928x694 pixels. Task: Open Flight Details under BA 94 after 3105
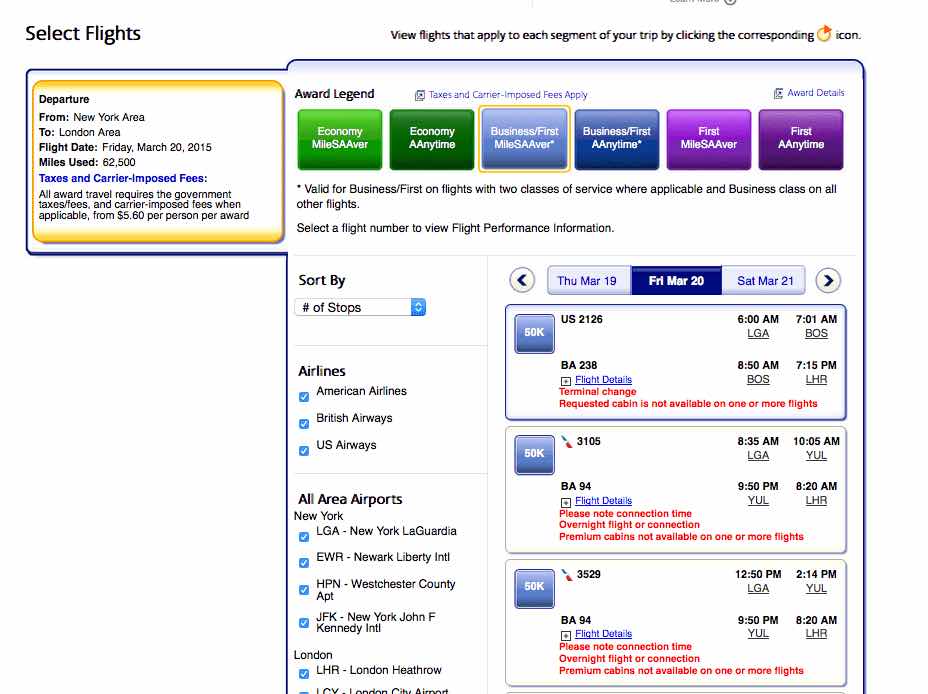[603, 501]
